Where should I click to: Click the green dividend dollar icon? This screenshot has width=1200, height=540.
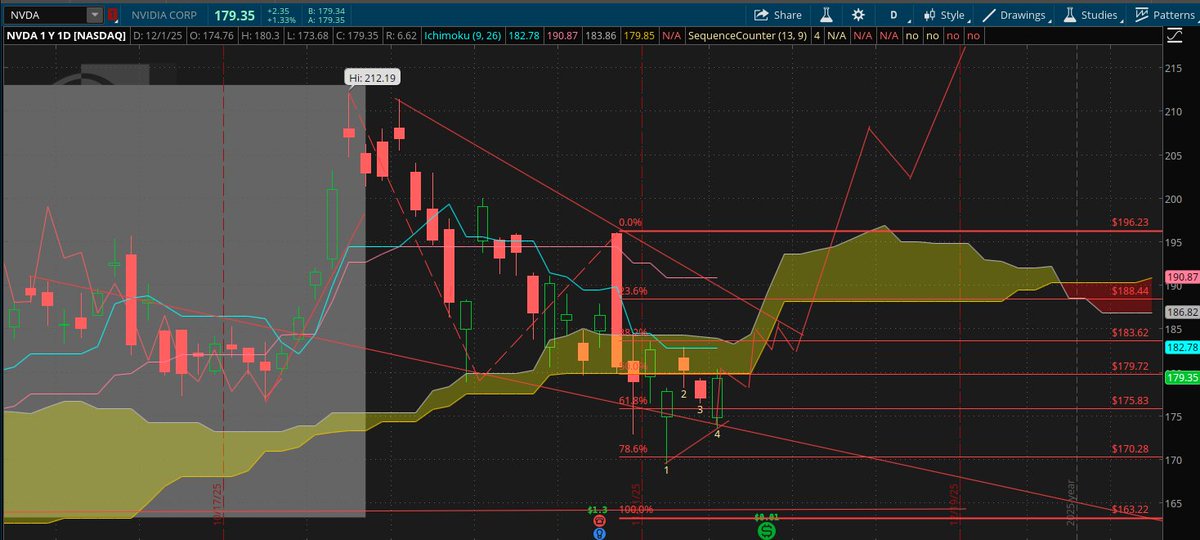pos(766,531)
